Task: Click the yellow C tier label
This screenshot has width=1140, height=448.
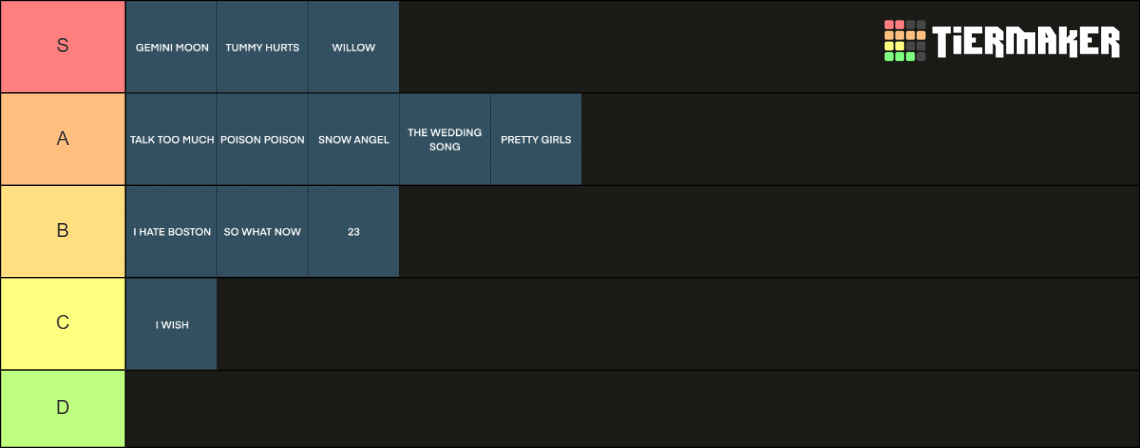Action: (63, 324)
